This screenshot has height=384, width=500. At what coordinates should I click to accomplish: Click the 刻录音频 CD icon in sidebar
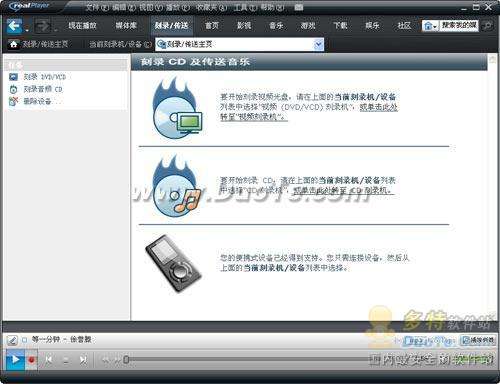(x=13, y=89)
